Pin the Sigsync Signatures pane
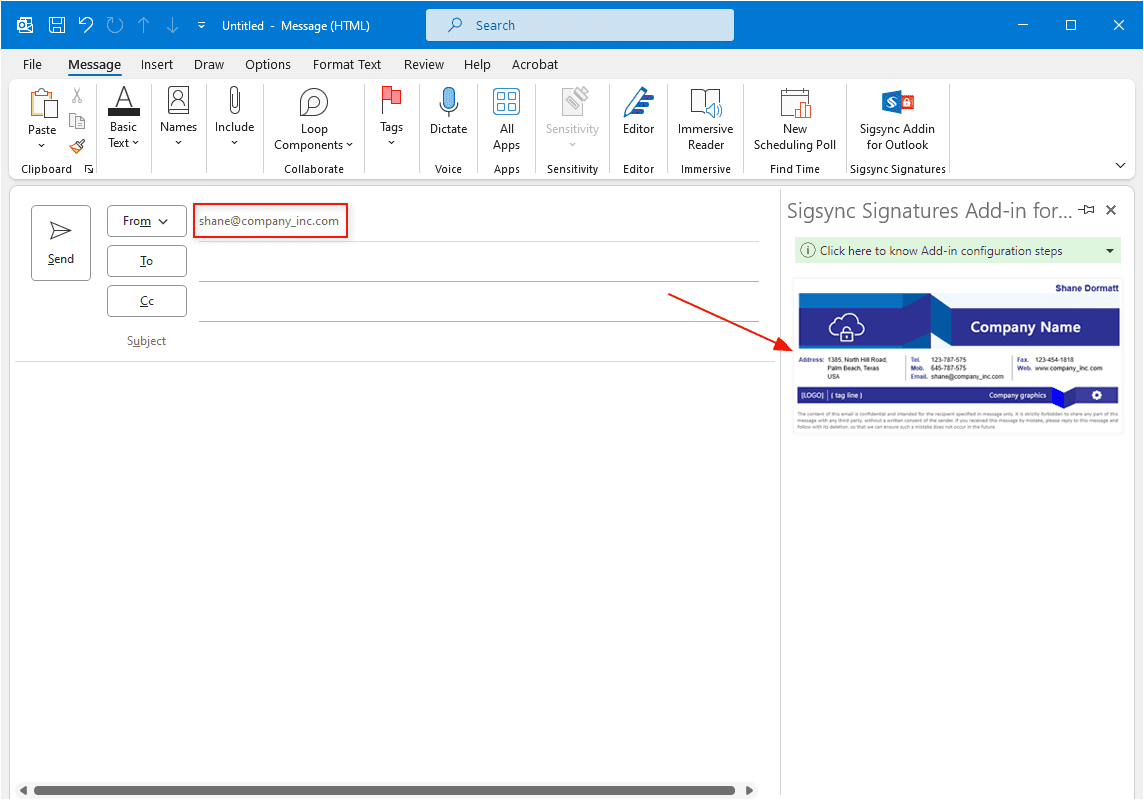 click(1086, 210)
